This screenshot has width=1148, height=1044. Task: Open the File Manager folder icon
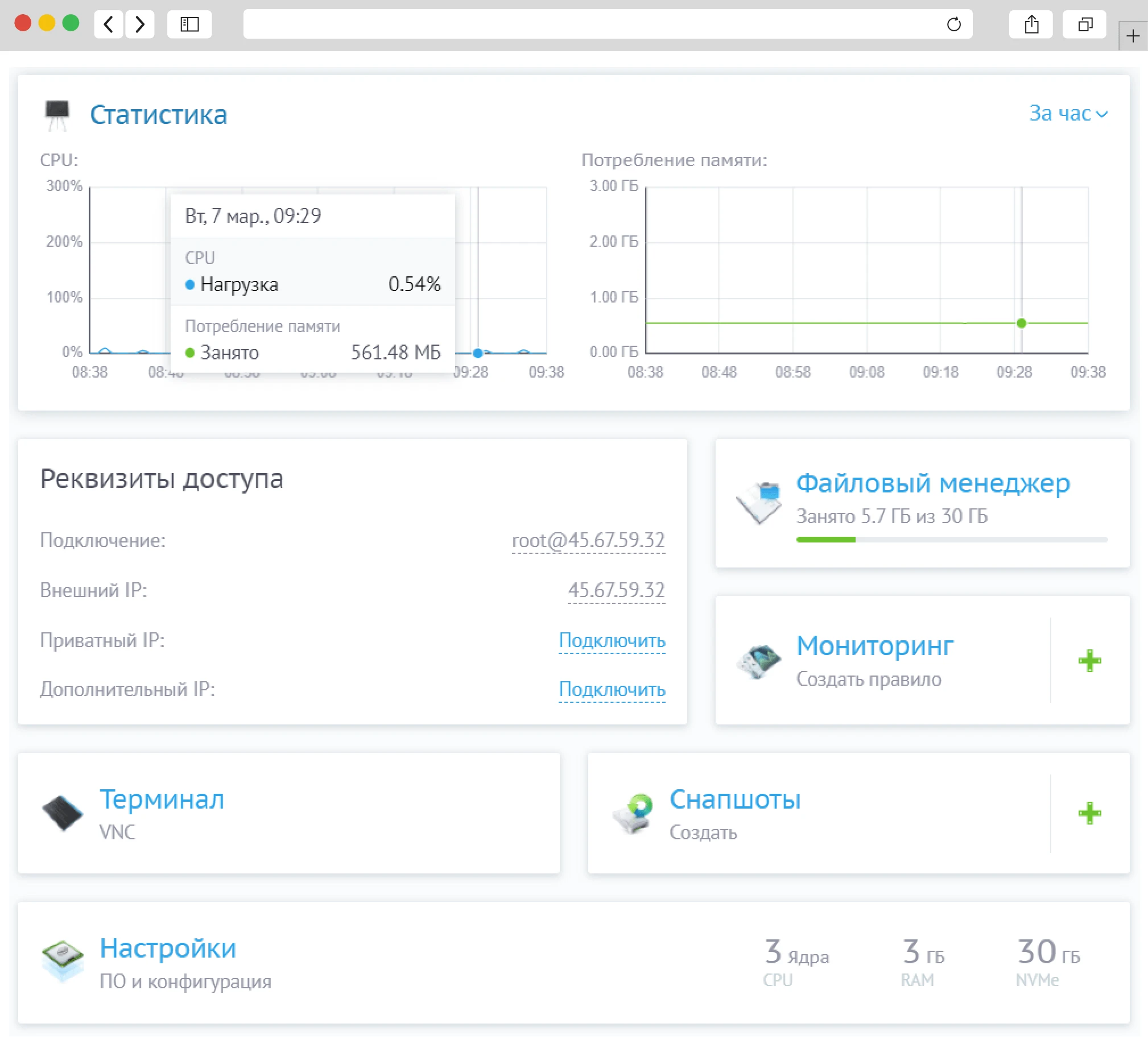tap(759, 502)
